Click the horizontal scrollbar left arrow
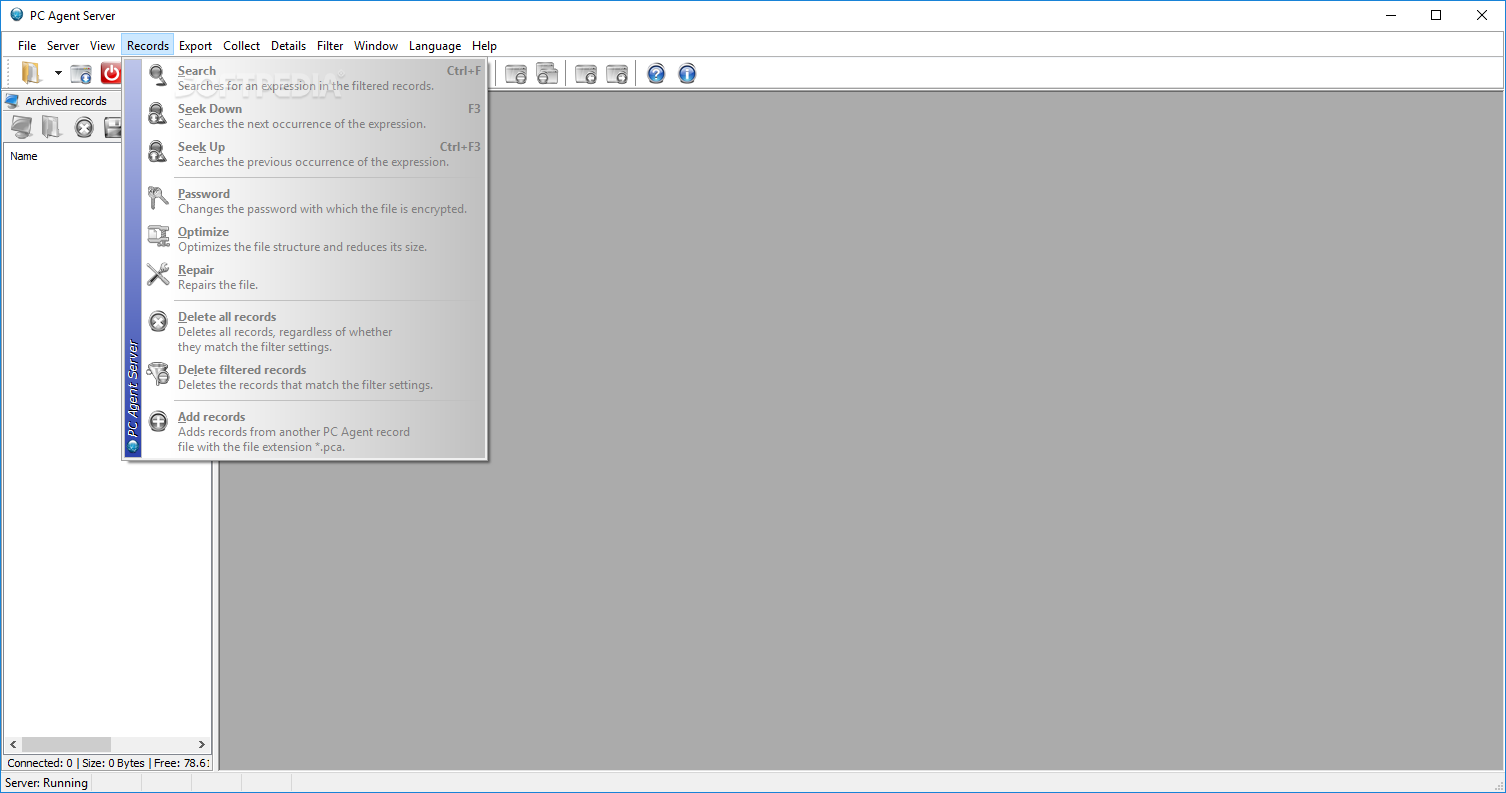Screen dimensions: 1506x793 click(13, 745)
